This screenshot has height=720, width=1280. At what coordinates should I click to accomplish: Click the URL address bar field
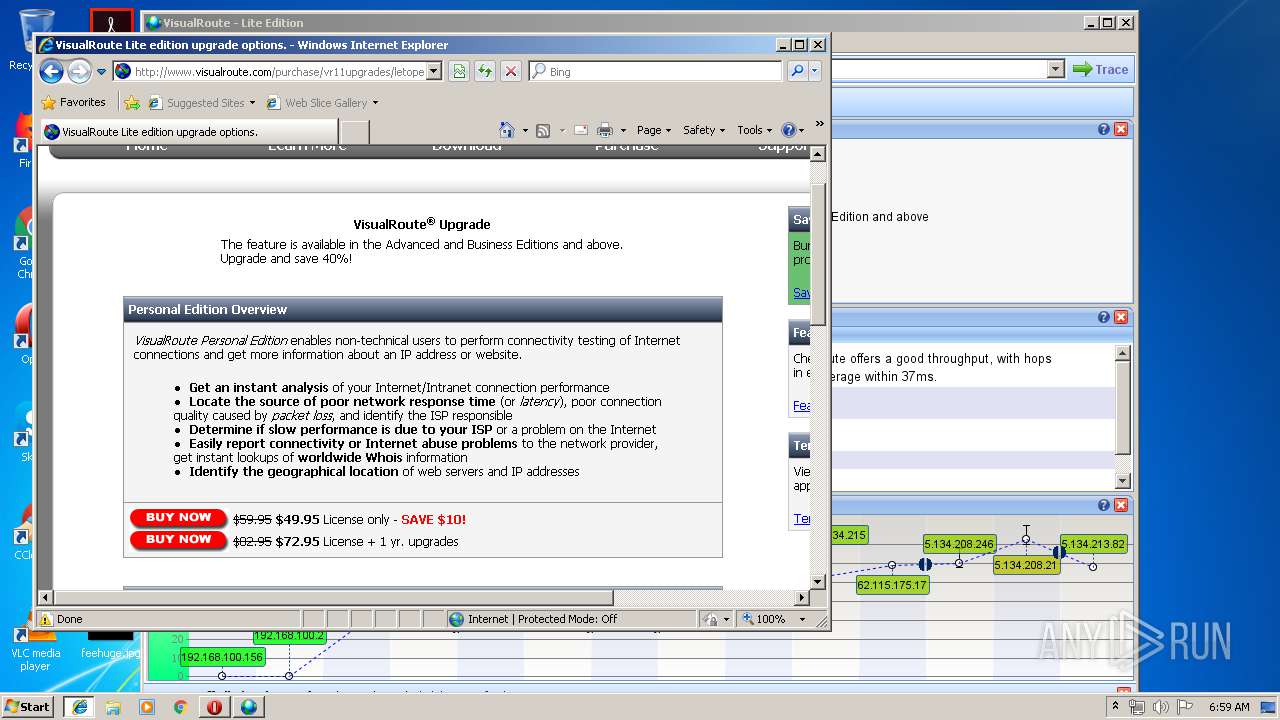(x=270, y=71)
